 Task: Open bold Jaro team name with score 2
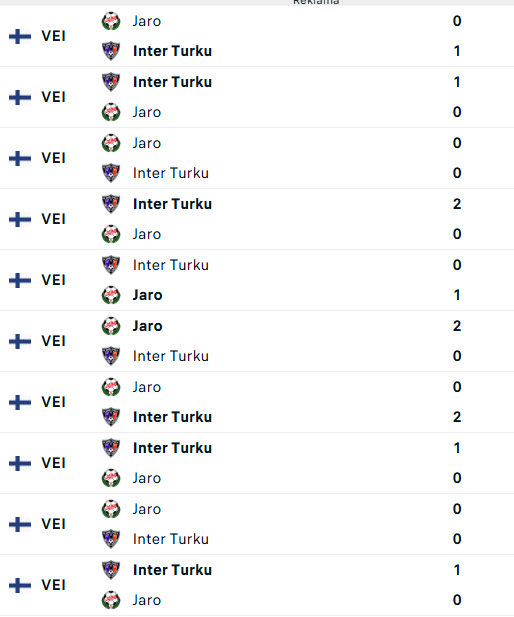[148, 326]
